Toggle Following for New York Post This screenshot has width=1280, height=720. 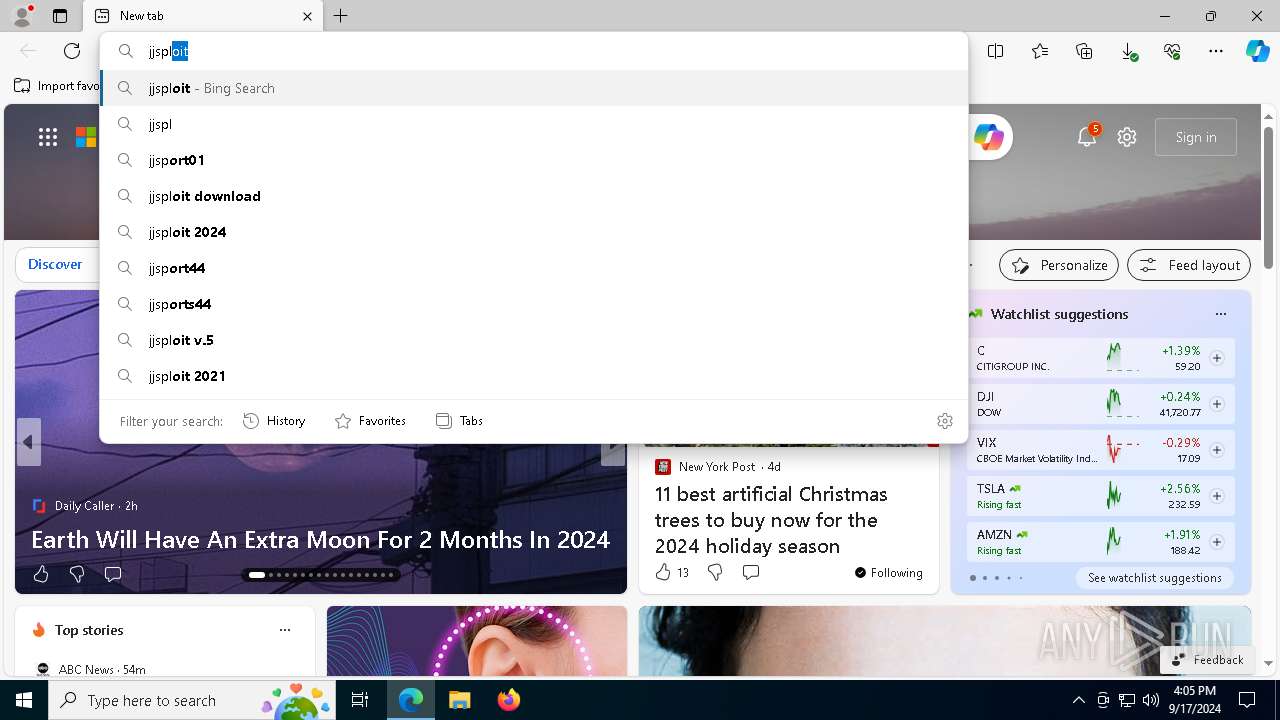coord(889,573)
